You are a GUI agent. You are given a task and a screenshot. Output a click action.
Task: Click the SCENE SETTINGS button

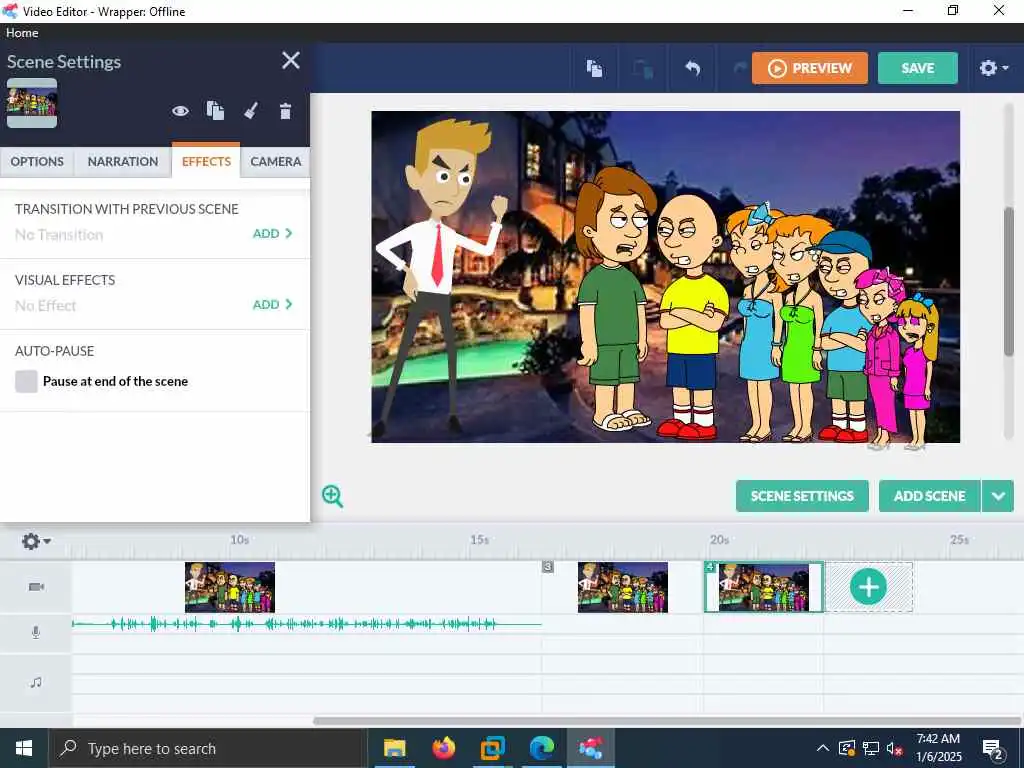(802, 496)
